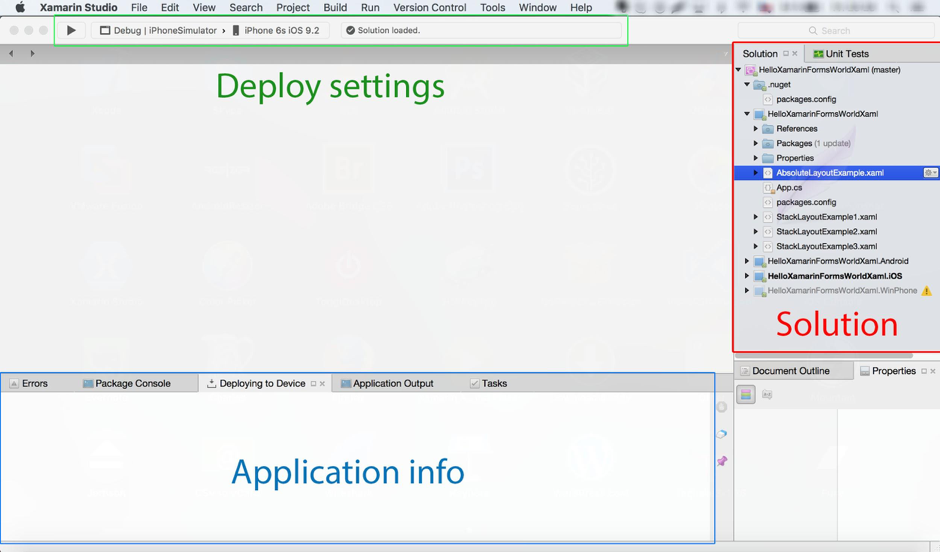Open the Search menu
Screen dimensions: 940x552
pos(246,7)
